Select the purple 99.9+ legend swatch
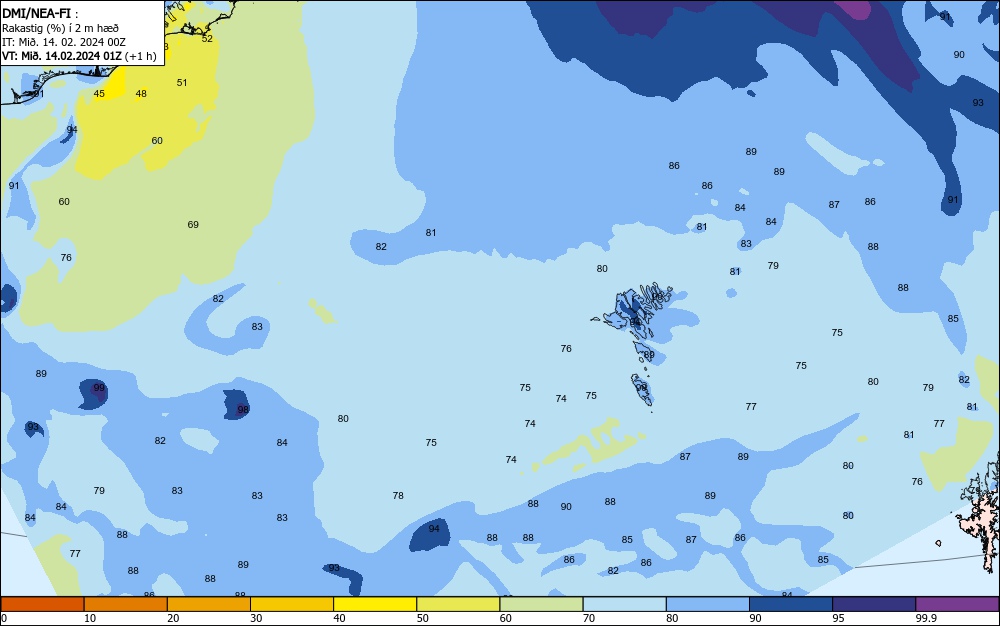The width and height of the screenshot is (1000, 626). pos(957,604)
